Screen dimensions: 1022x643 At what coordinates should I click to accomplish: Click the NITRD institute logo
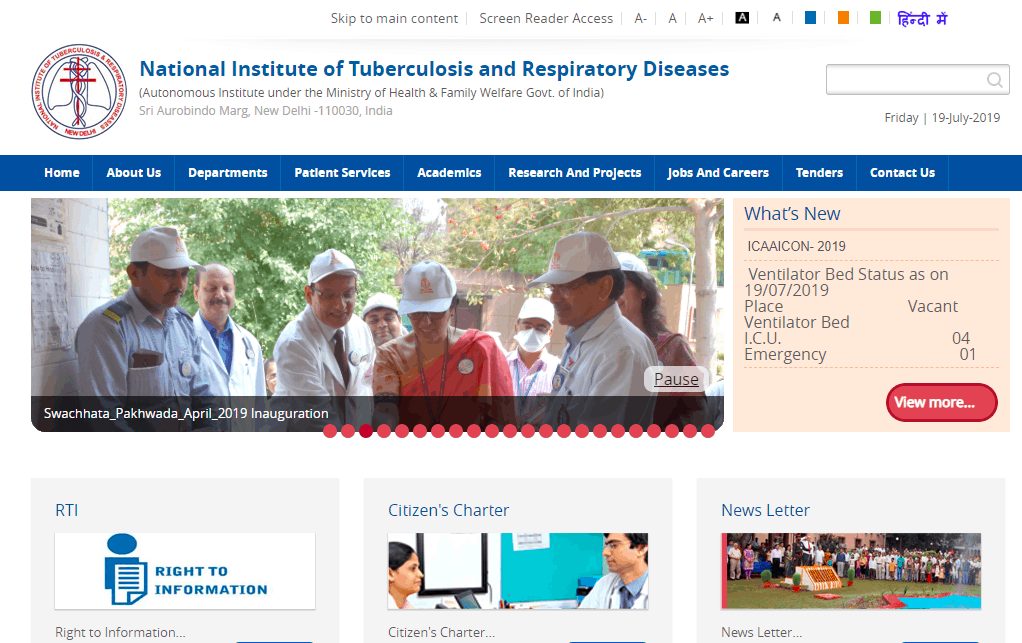tap(79, 91)
